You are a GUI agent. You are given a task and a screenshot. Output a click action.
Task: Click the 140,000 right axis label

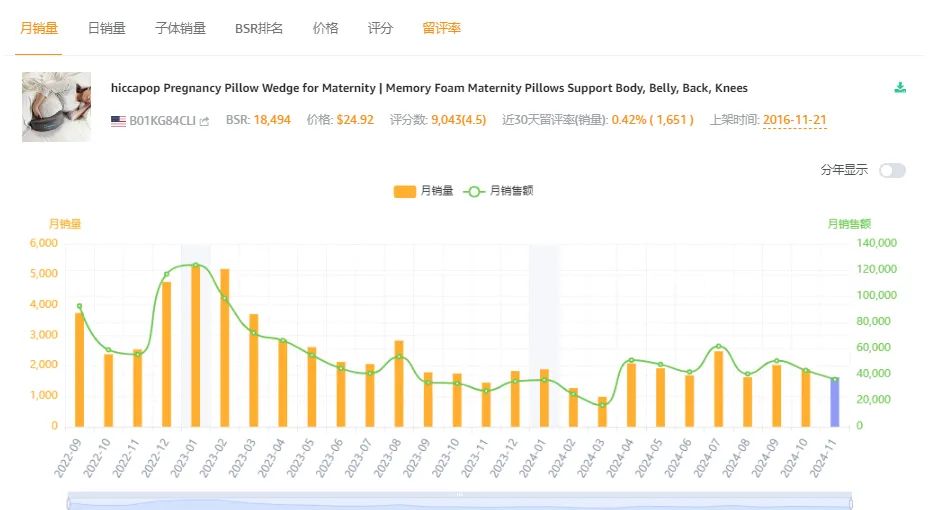pyautogui.click(x=876, y=243)
